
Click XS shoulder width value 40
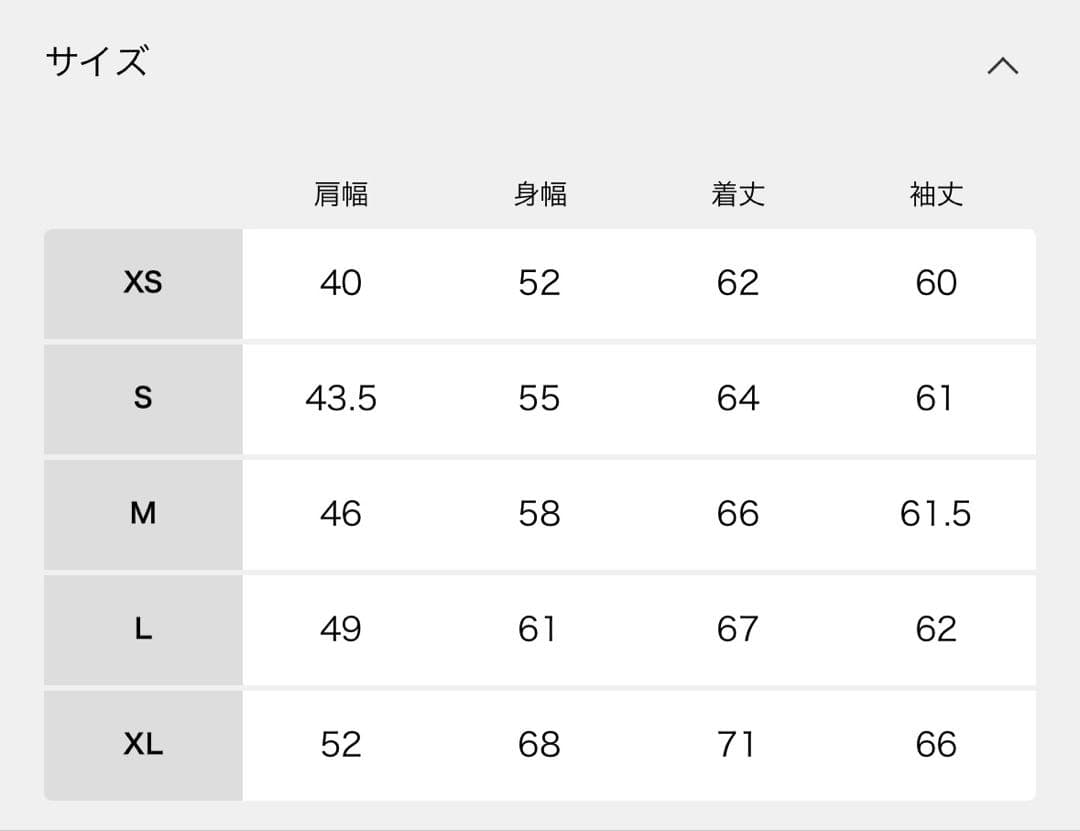coord(341,283)
